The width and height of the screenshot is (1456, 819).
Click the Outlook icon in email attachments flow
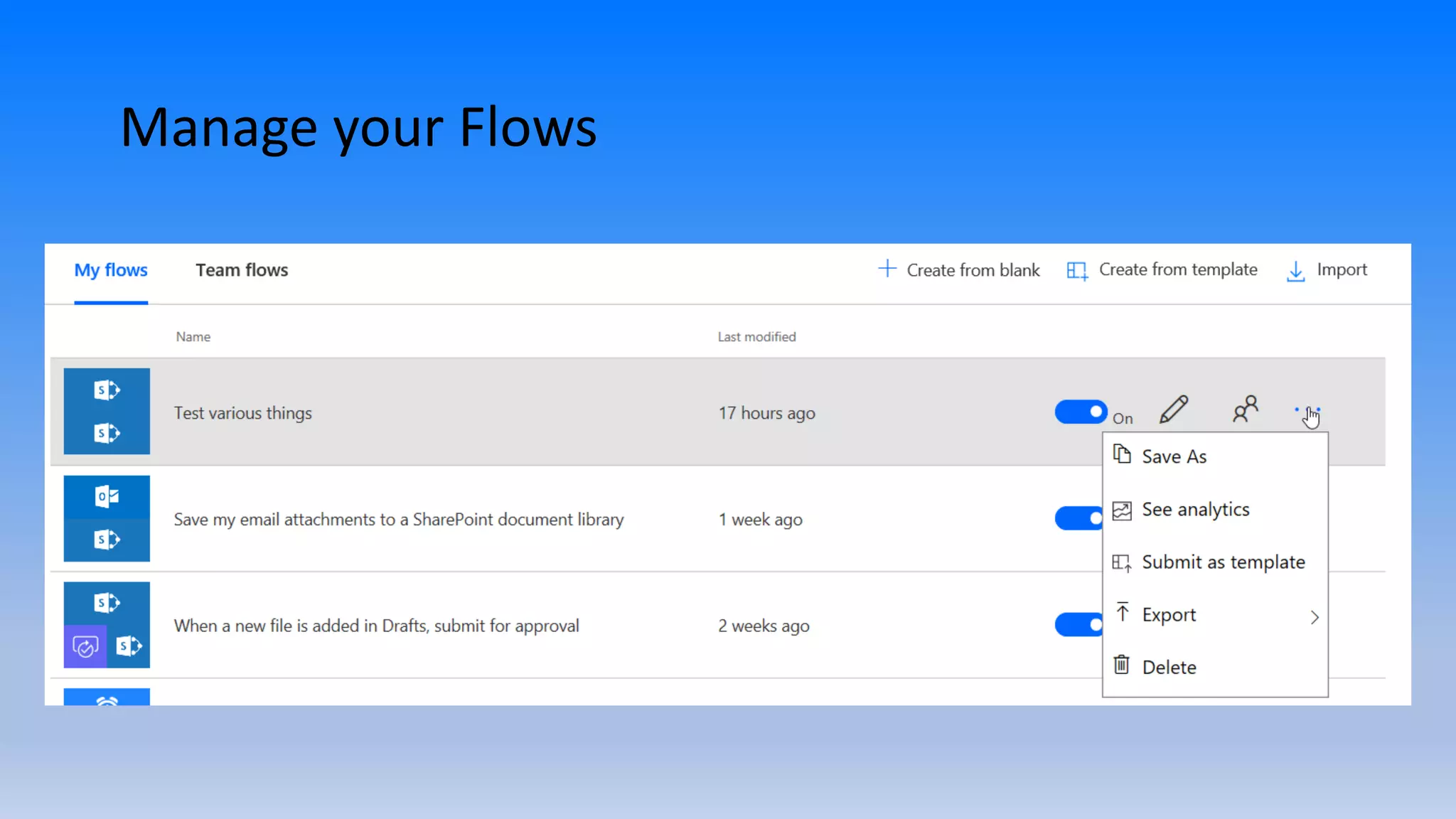[x=107, y=496]
